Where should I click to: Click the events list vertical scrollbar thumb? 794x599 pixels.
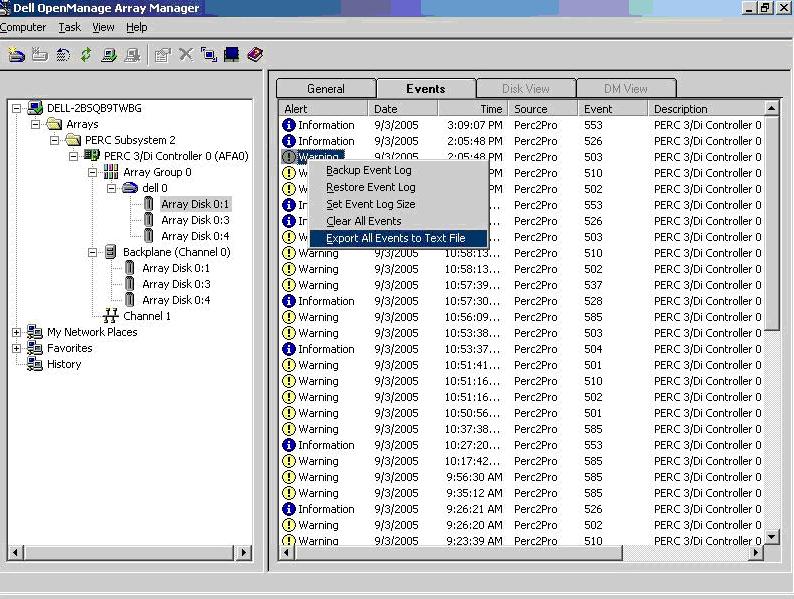772,223
